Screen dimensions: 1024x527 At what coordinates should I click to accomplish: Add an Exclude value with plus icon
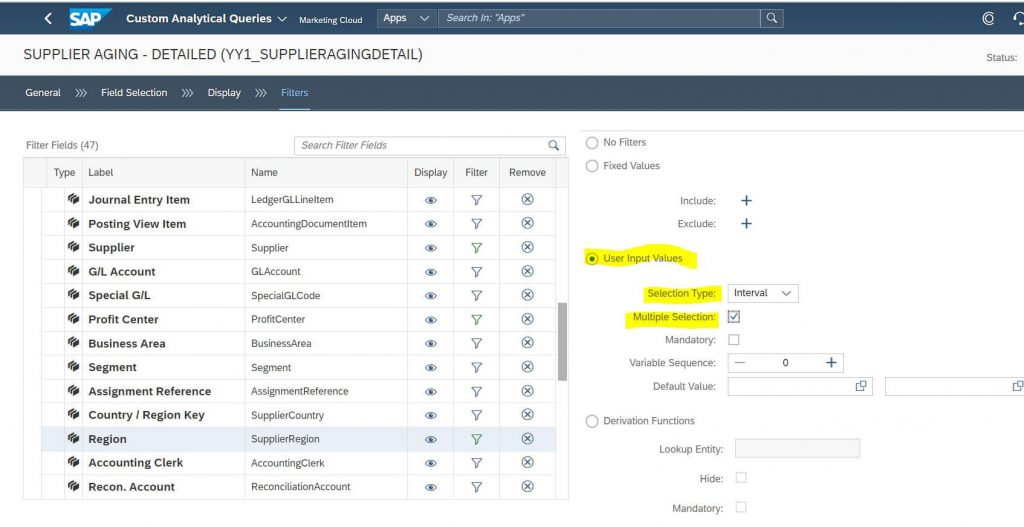pos(746,223)
